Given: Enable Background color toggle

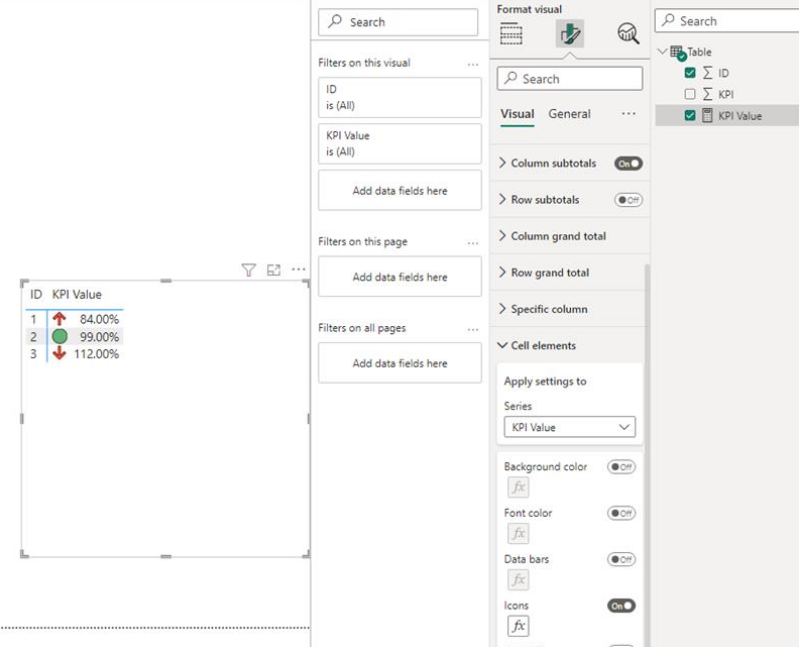Looking at the screenshot, I should 621,467.
